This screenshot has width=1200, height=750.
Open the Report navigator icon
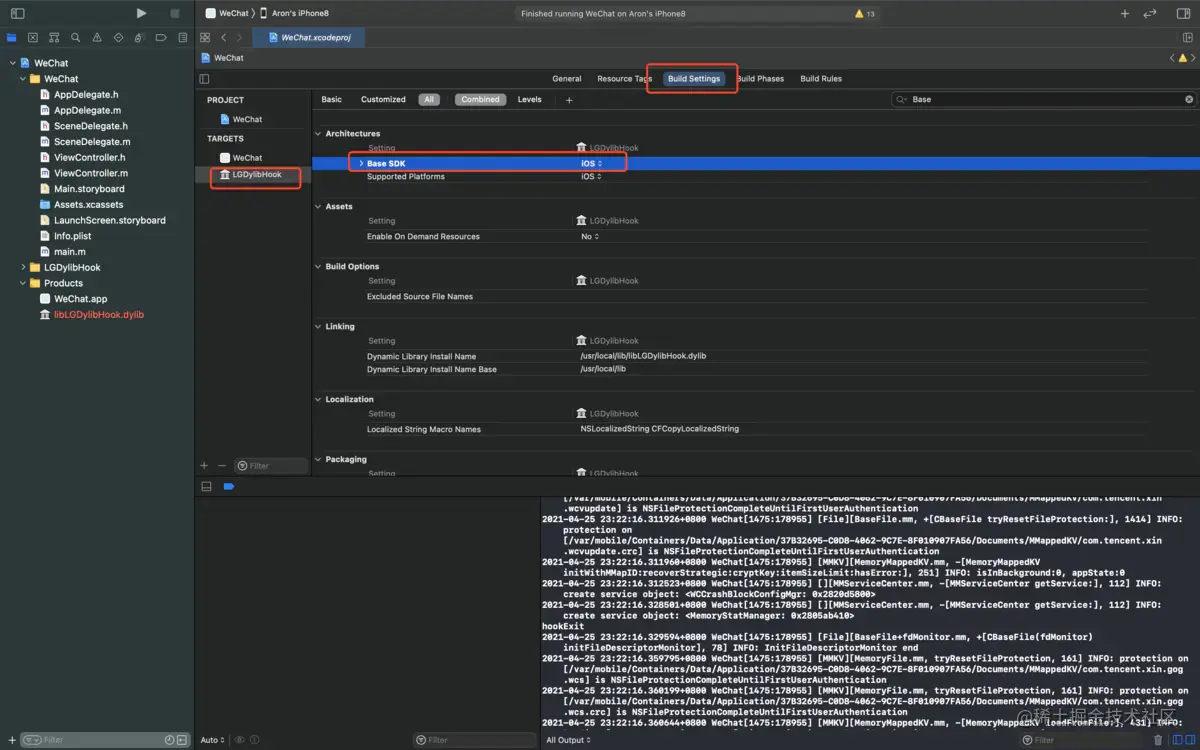pos(182,37)
